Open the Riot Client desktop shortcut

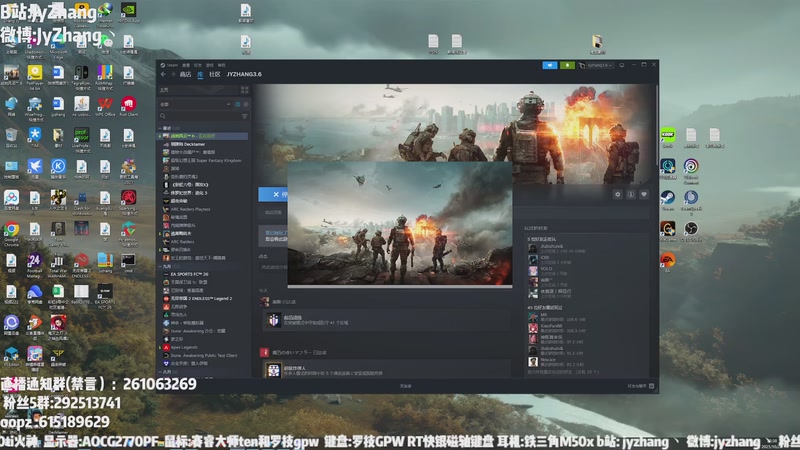click(x=129, y=107)
